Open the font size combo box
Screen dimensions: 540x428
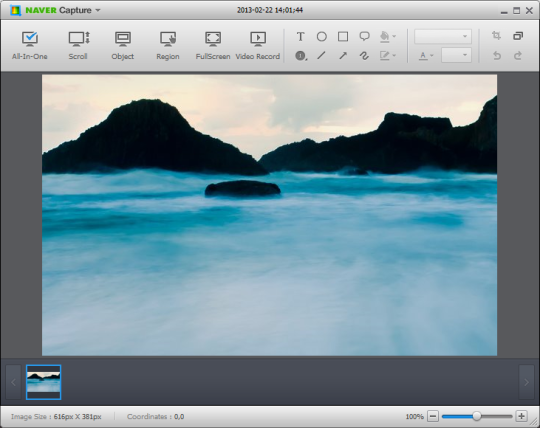coord(456,55)
